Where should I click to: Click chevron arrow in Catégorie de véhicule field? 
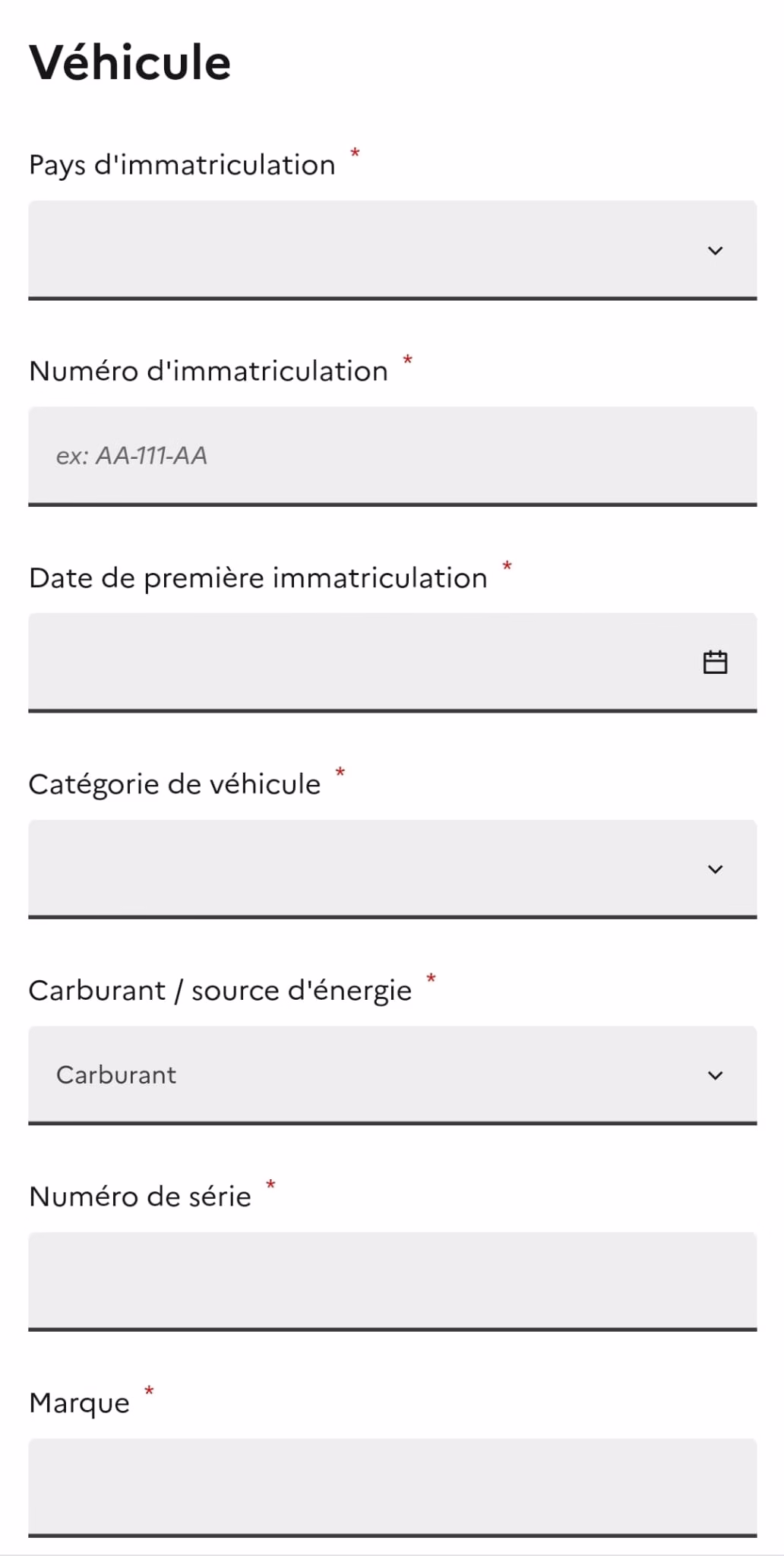(x=715, y=869)
